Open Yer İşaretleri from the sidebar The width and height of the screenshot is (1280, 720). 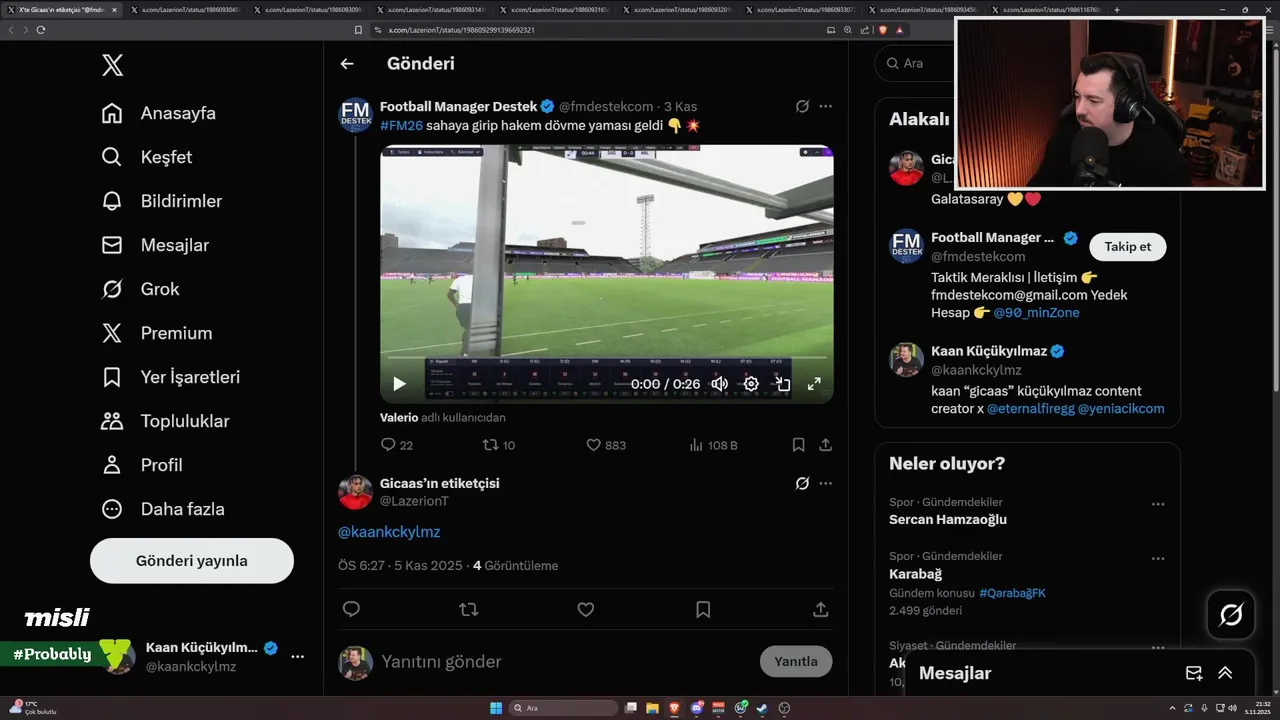(x=170, y=377)
